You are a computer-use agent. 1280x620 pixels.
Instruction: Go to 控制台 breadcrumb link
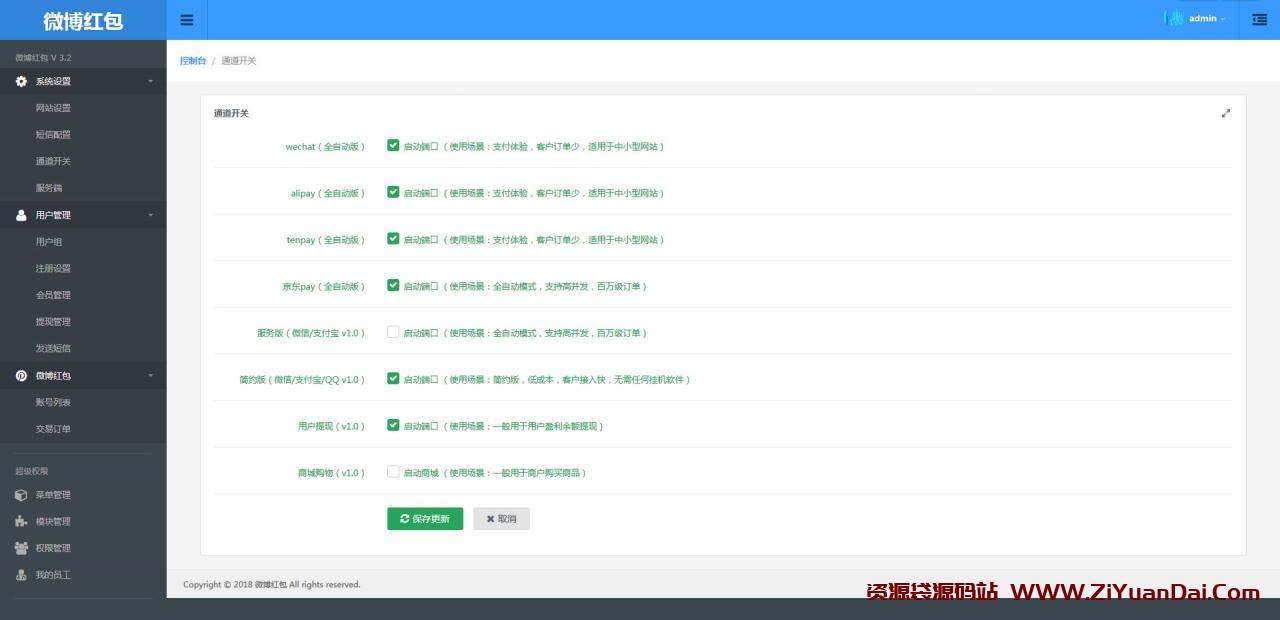tap(193, 61)
